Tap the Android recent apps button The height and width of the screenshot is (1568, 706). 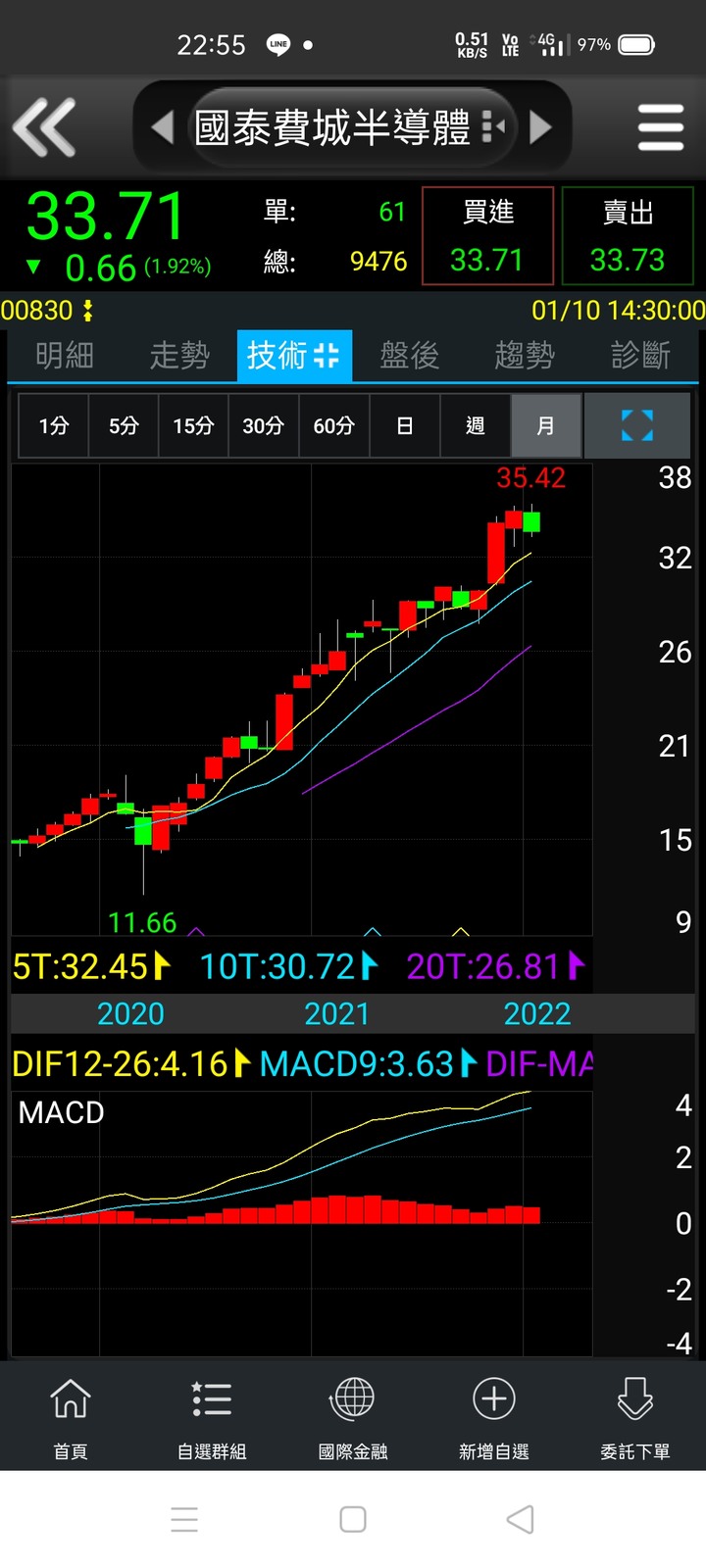(x=184, y=1520)
